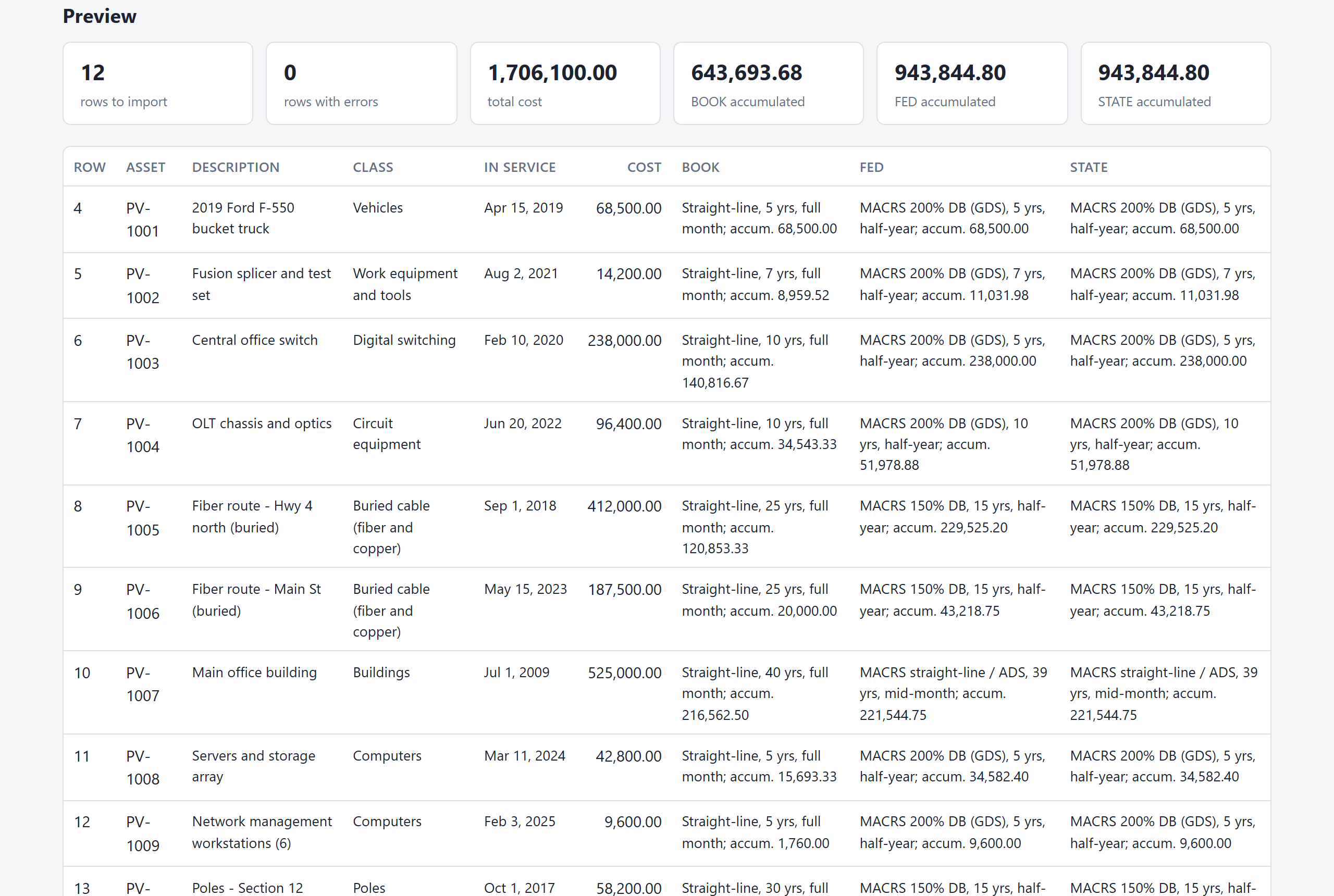Click the 'May 15, 2023' date cell
Image resolution: width=1334 pixels, height=896 pixels.
tap(525, 589)
